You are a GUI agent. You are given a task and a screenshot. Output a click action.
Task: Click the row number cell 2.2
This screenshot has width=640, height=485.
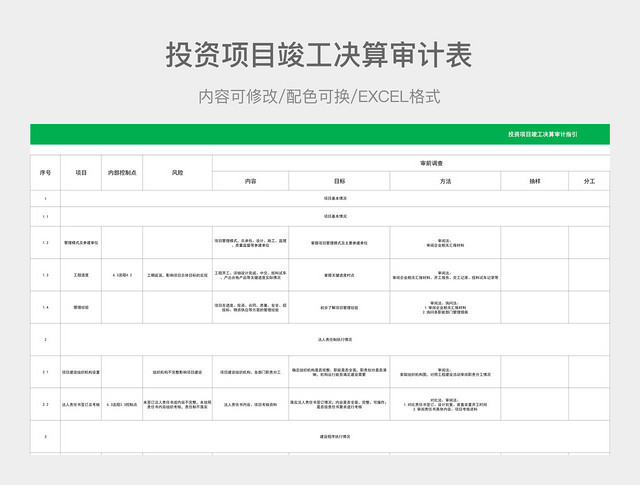pos(45,404)
